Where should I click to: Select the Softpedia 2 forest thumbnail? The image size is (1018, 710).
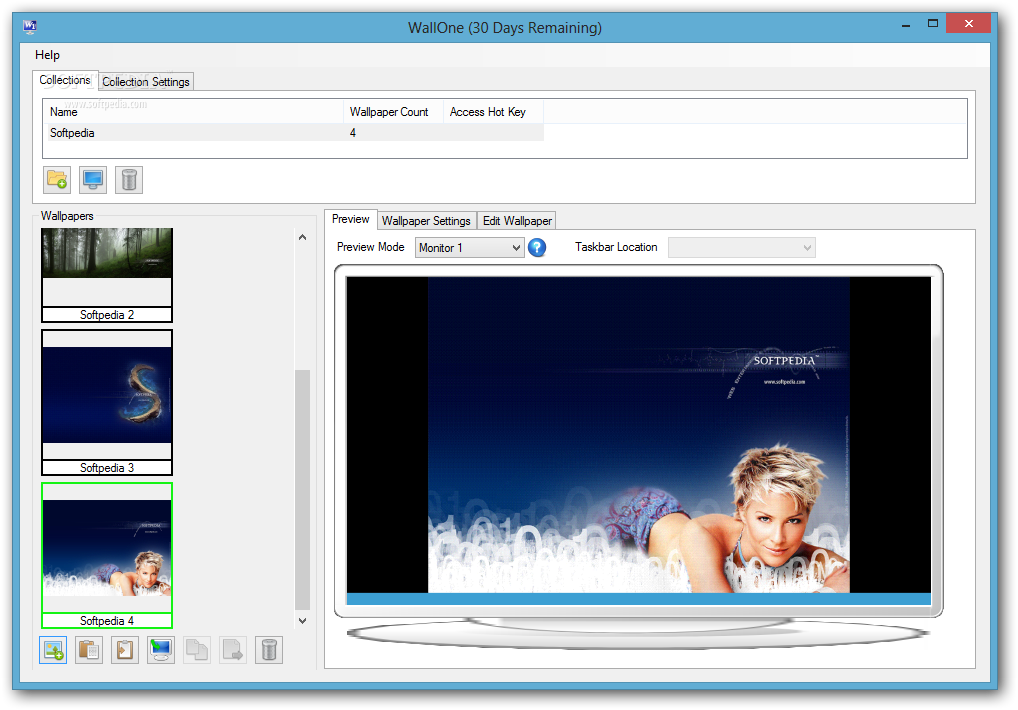[107, 275]
